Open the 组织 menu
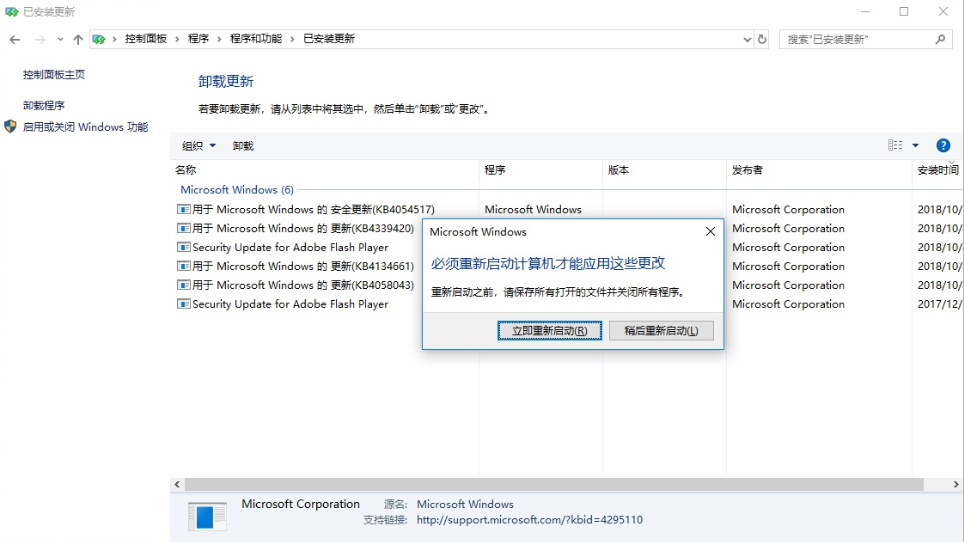Screen dimensions: 964x542 click(199, 146)
